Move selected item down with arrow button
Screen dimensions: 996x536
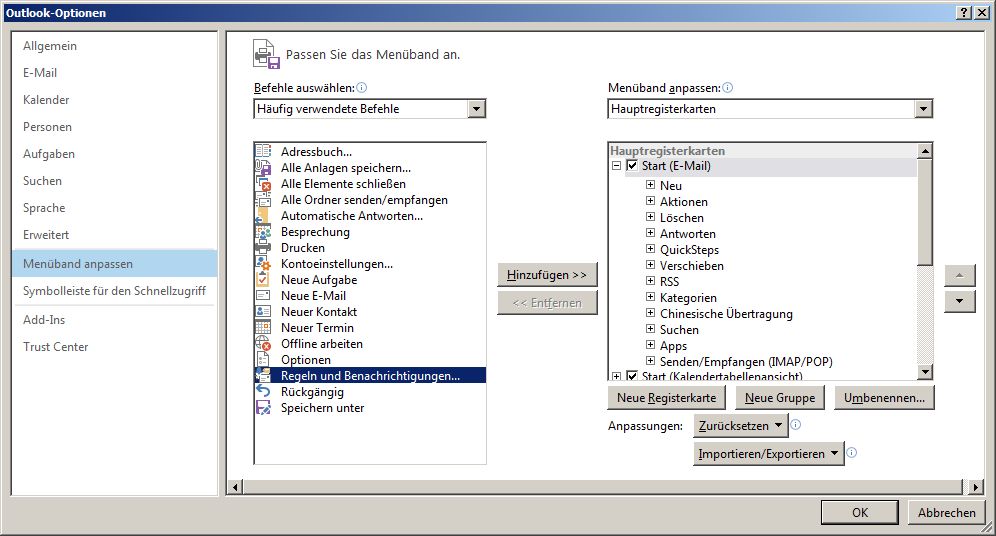click(x=960, y=301)
